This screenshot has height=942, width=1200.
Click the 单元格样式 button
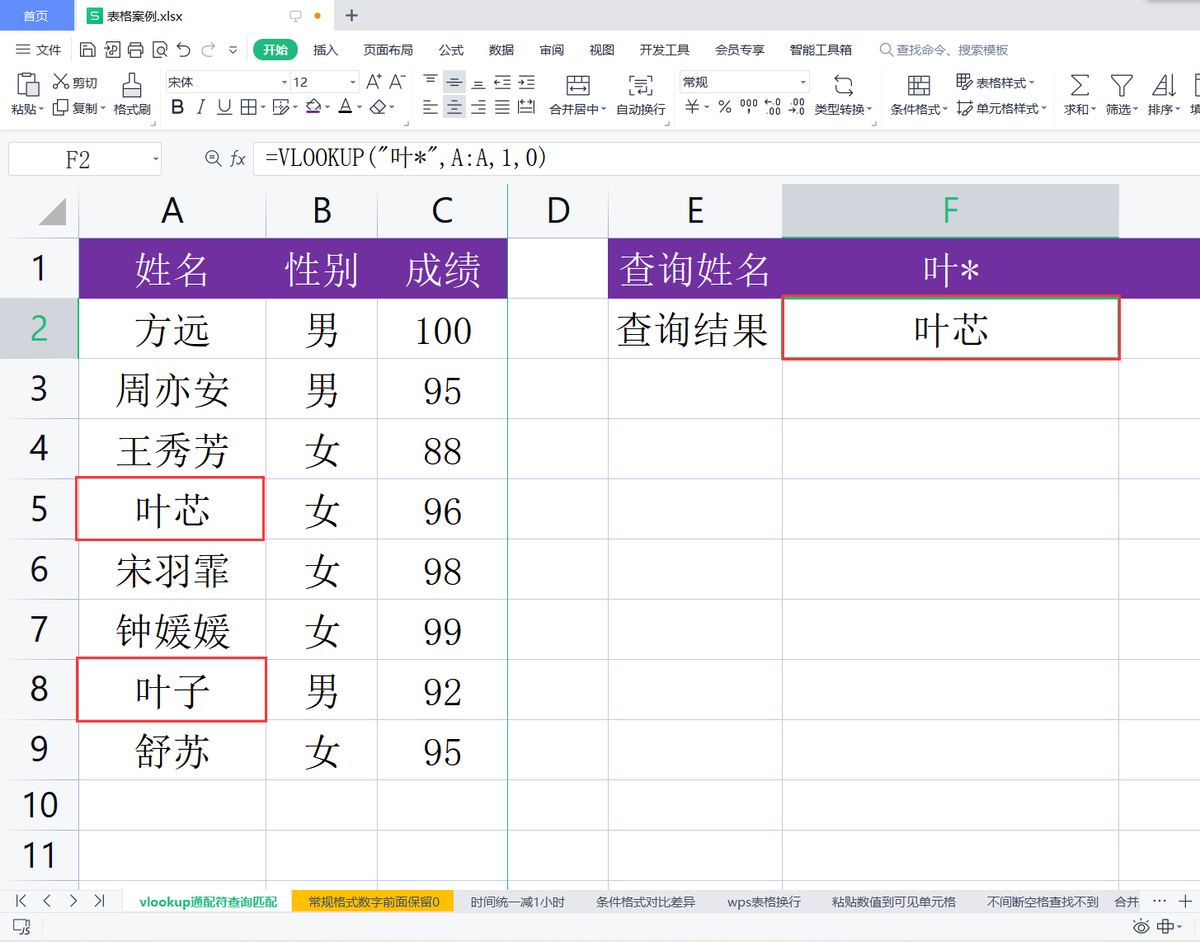1002,107
